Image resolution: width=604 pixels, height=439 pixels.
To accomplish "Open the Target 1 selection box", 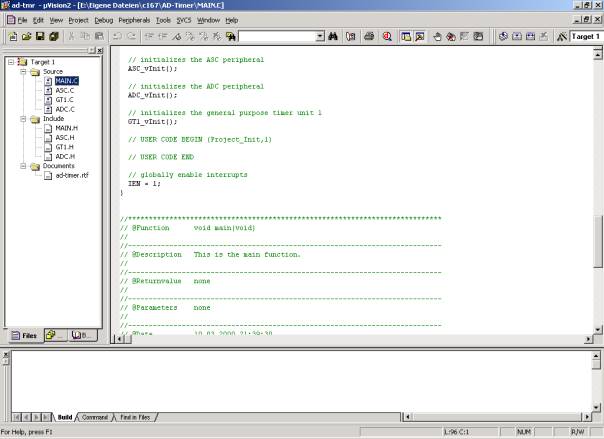I will 586,37.
